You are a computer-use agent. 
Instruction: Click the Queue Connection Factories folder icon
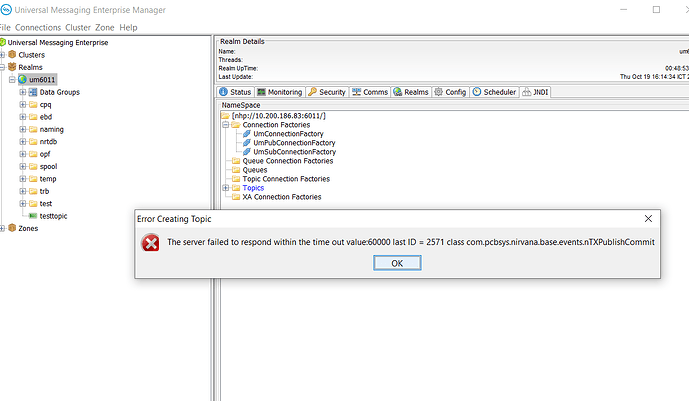(236, 161)
